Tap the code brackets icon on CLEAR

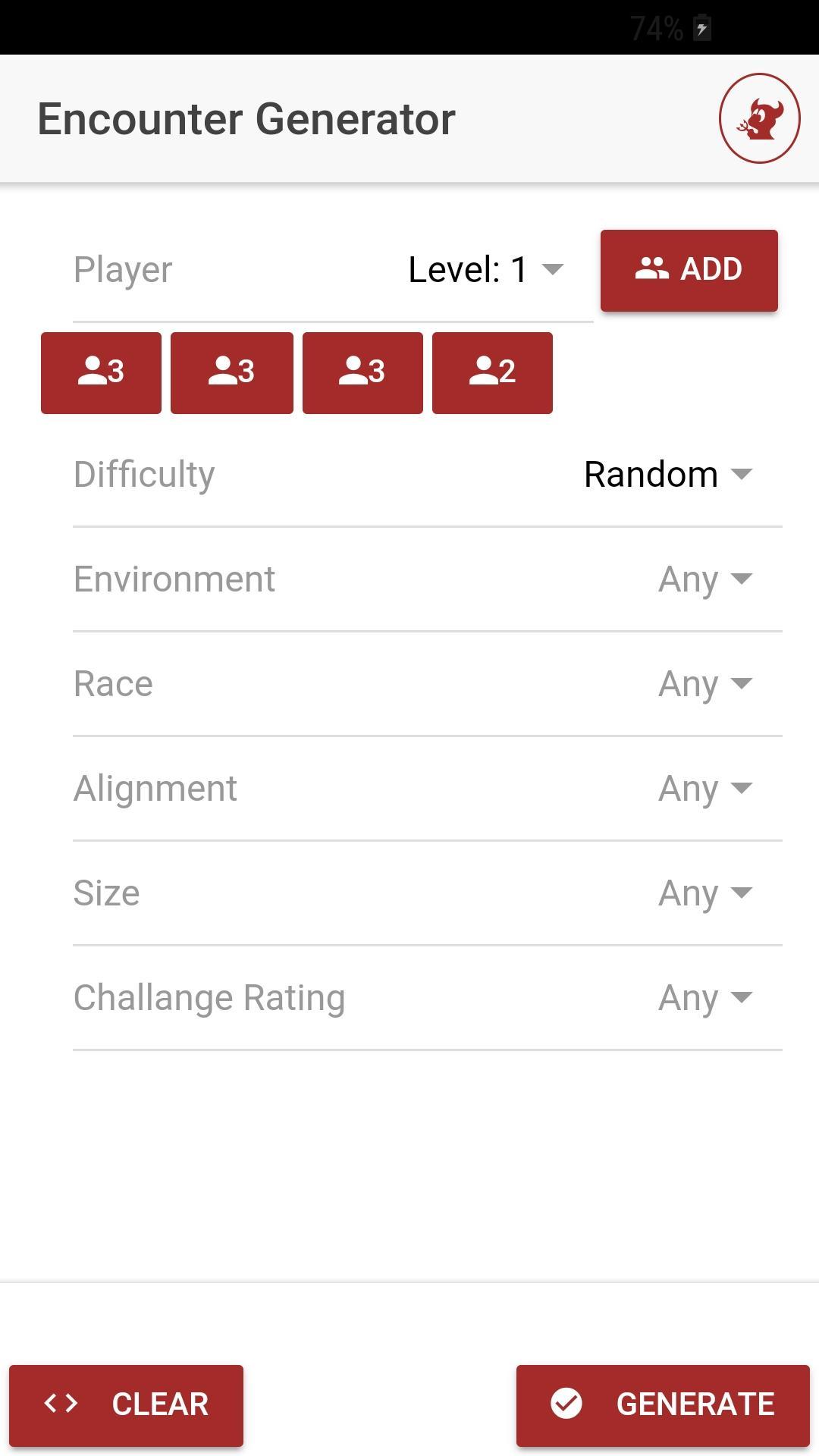point(61,1404)
